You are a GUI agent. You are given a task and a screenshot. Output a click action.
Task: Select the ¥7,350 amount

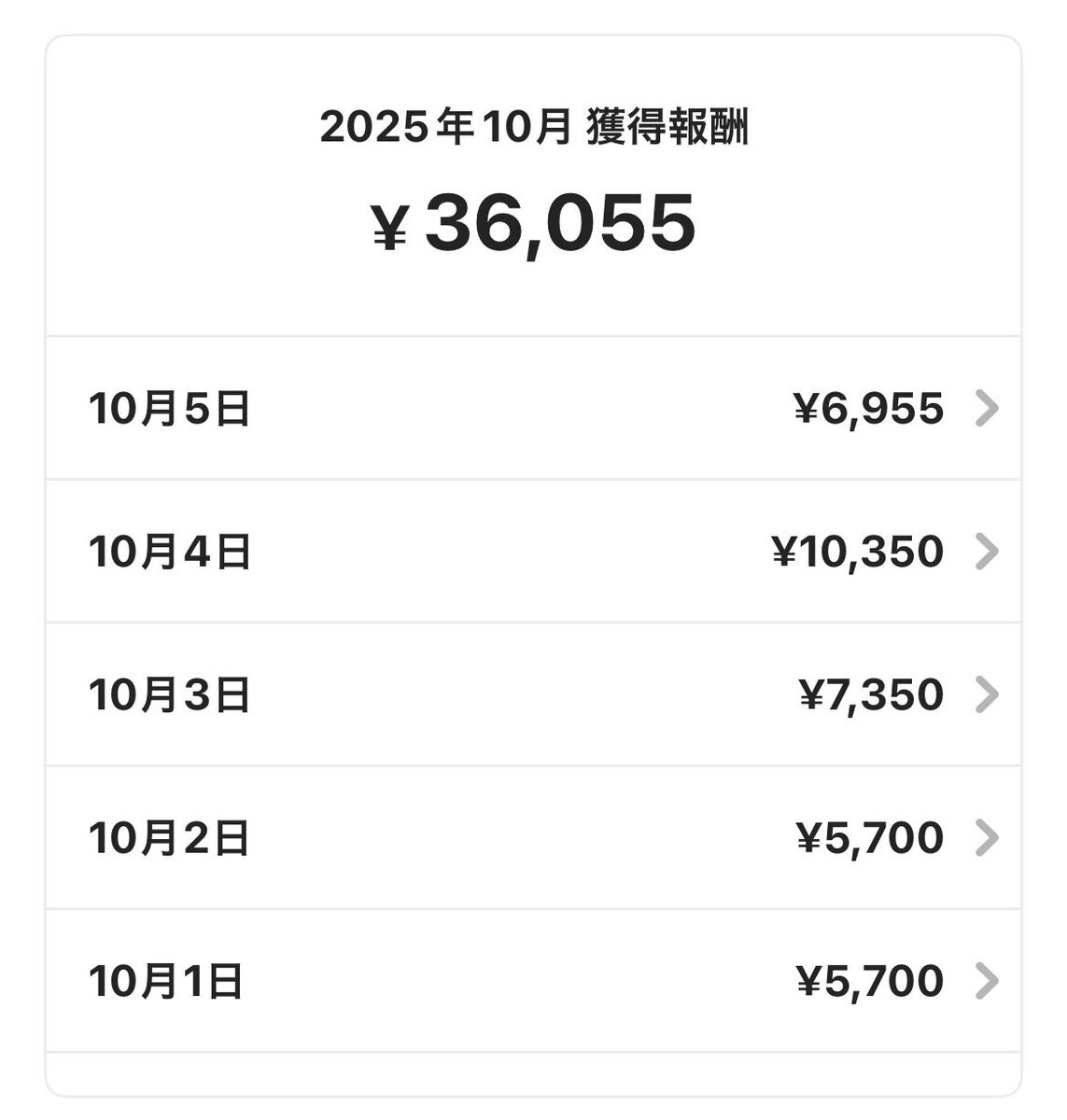point(871,694)
